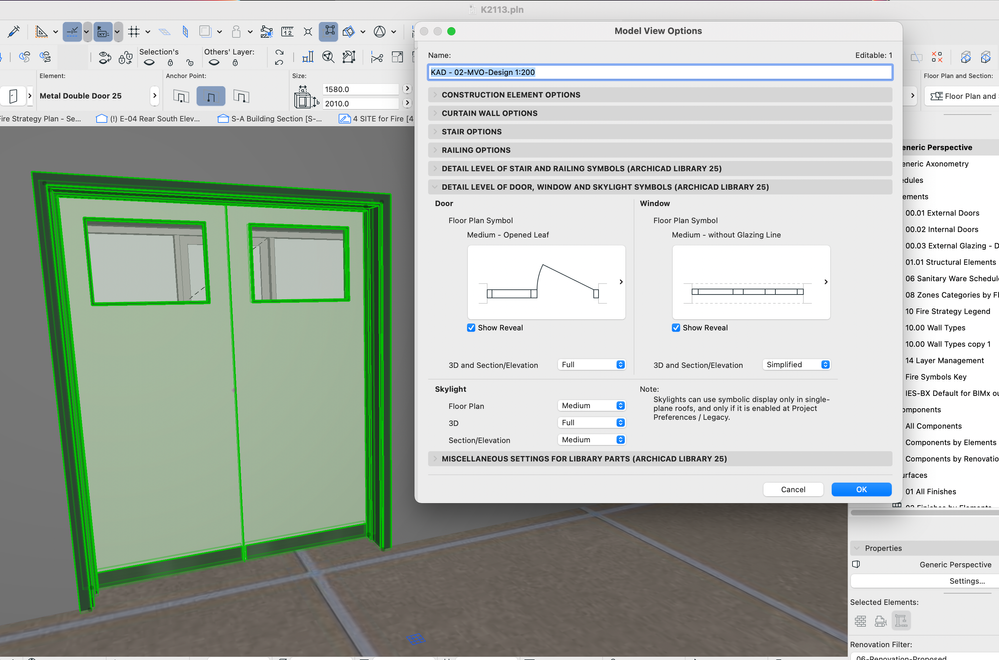Screen dimensions: 999x660
Task: Open Skylight Floor Plan Medium dropdown
Action: click(592, 406)
